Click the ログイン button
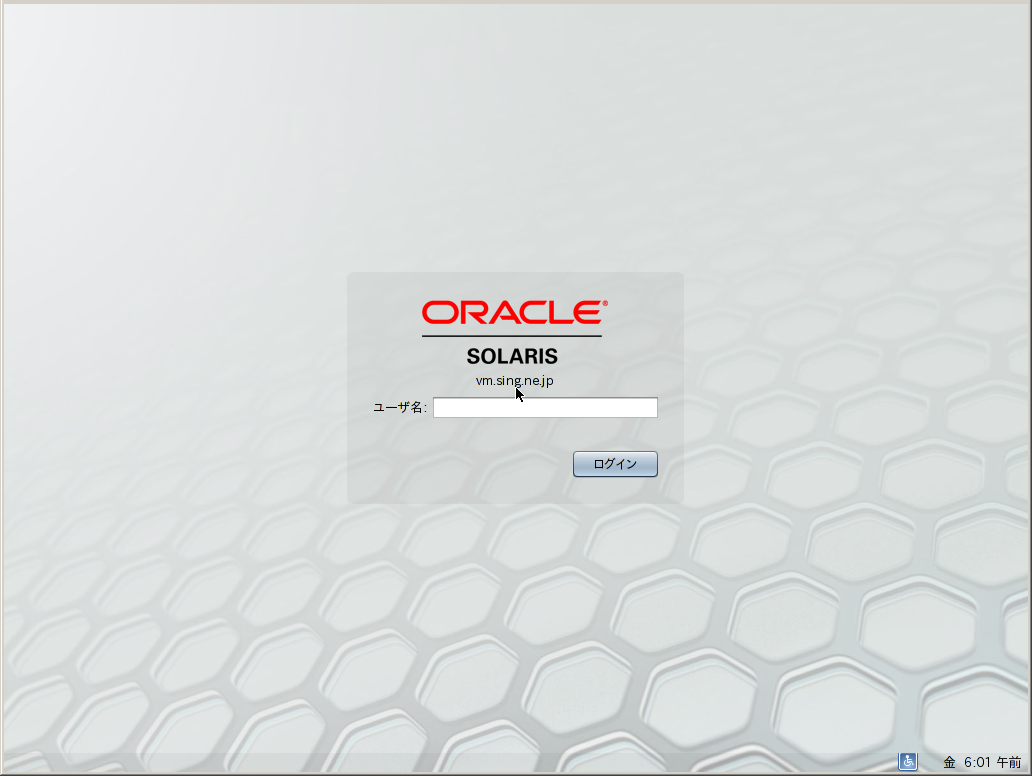The width and height of the screenshot is (1032, 776). [615, 464]
